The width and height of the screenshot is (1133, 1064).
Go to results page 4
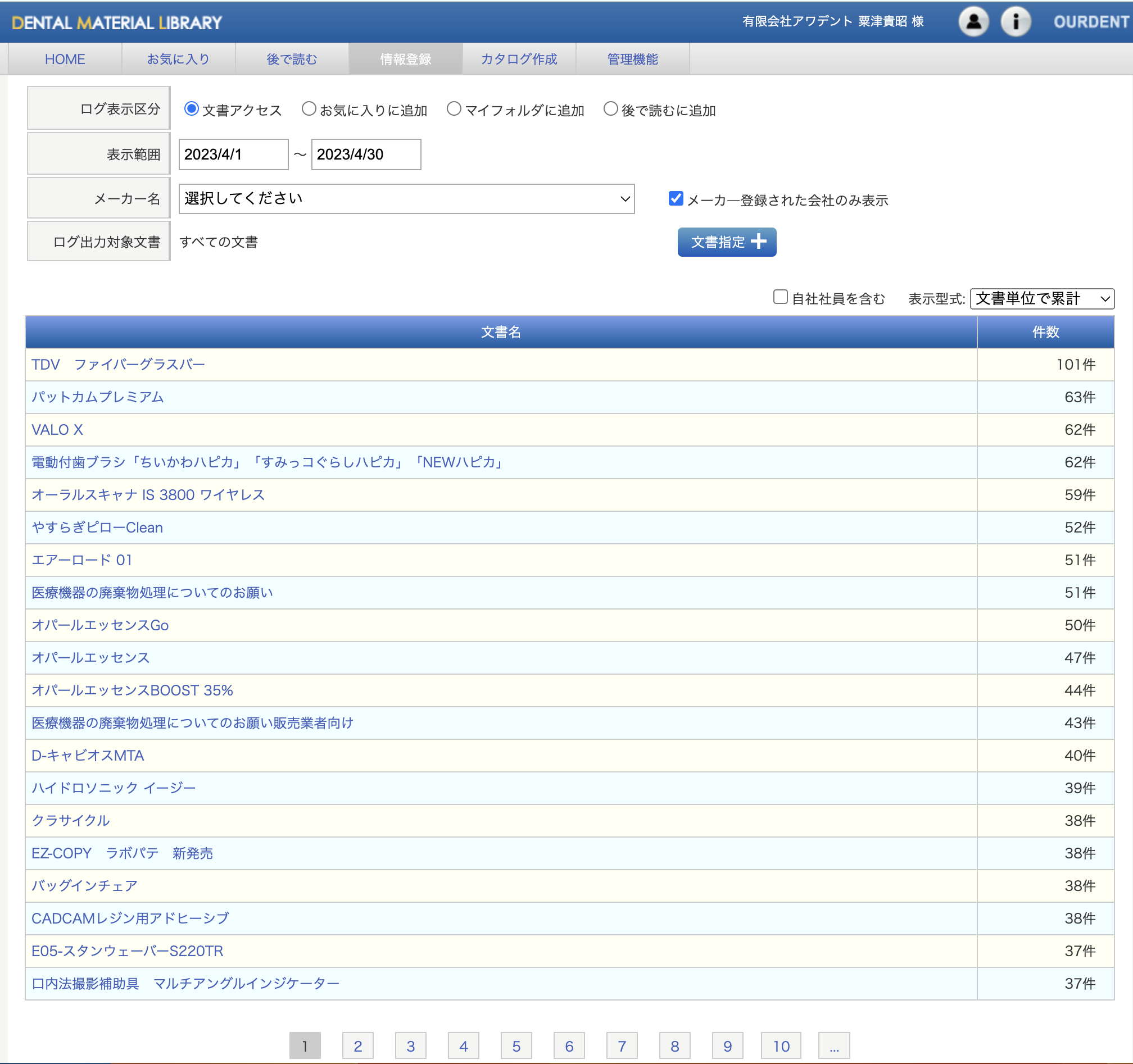click(463, 1046)
